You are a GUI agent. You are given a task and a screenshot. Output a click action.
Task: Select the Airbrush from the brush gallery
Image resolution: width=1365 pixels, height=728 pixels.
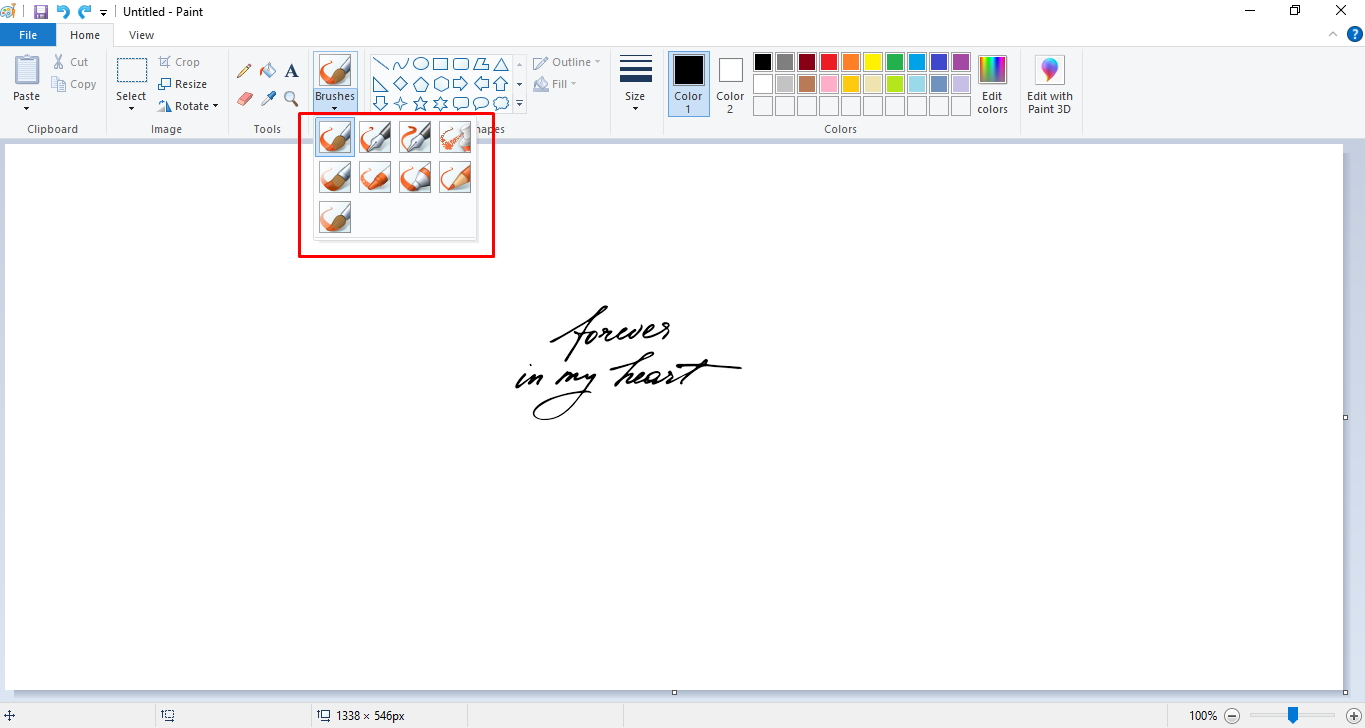455,137
